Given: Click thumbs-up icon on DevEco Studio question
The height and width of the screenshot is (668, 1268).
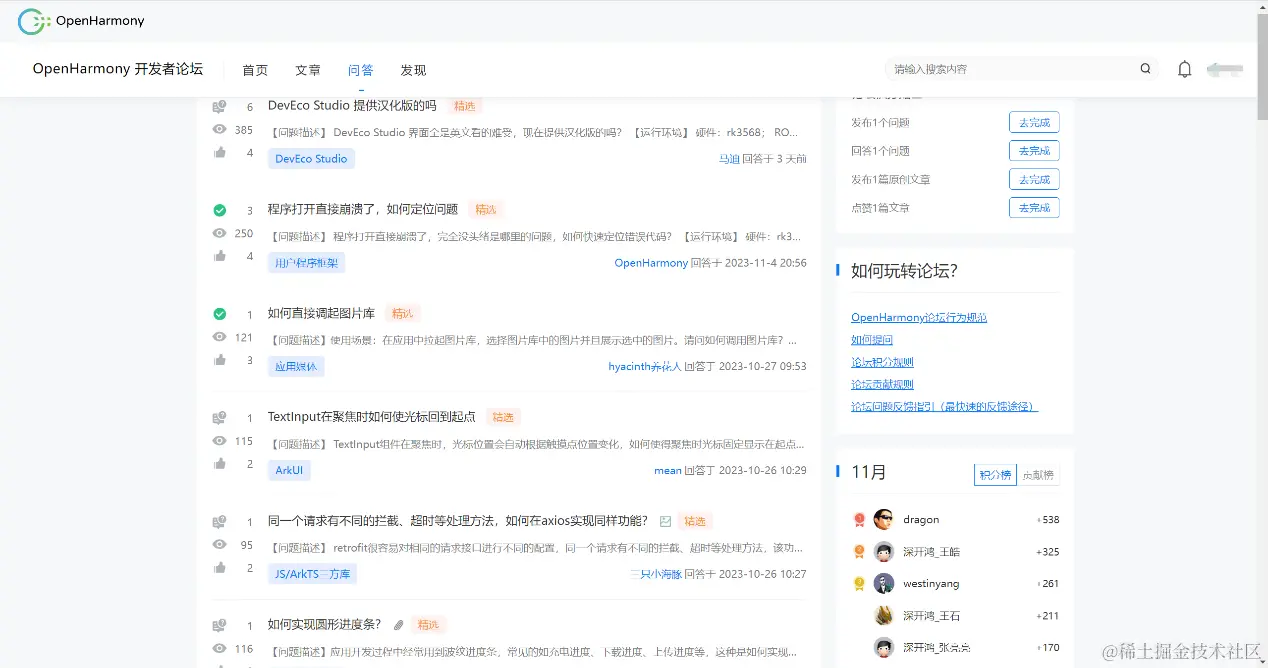Looking at the screenshot, I should point(219,153).
